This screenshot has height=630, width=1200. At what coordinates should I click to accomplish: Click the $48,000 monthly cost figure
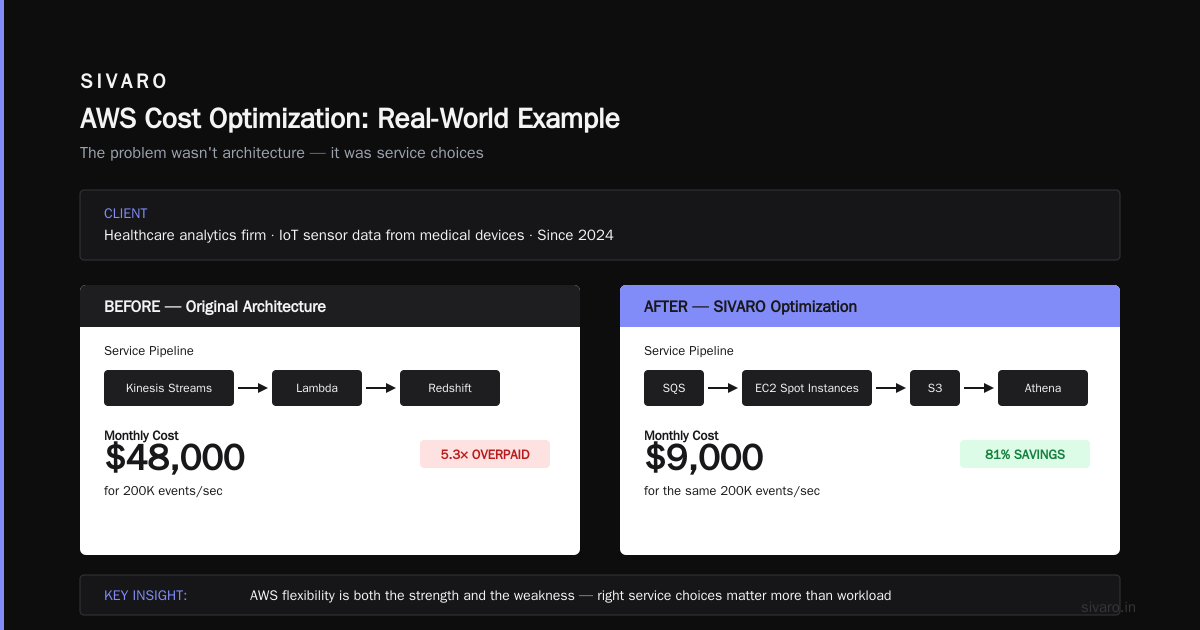click(x=175, y=458)
